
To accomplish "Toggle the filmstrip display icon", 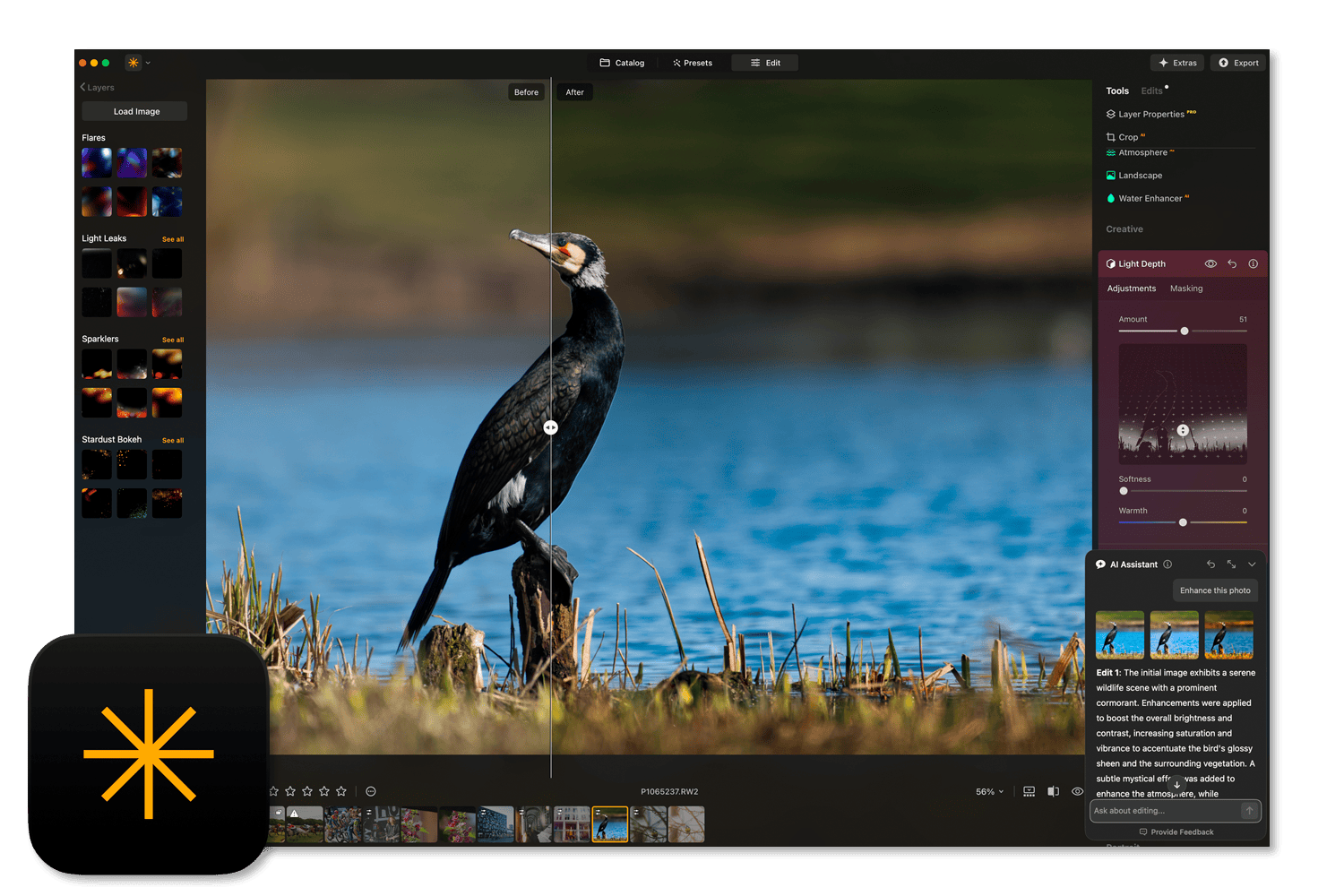I will [1029, 792].
